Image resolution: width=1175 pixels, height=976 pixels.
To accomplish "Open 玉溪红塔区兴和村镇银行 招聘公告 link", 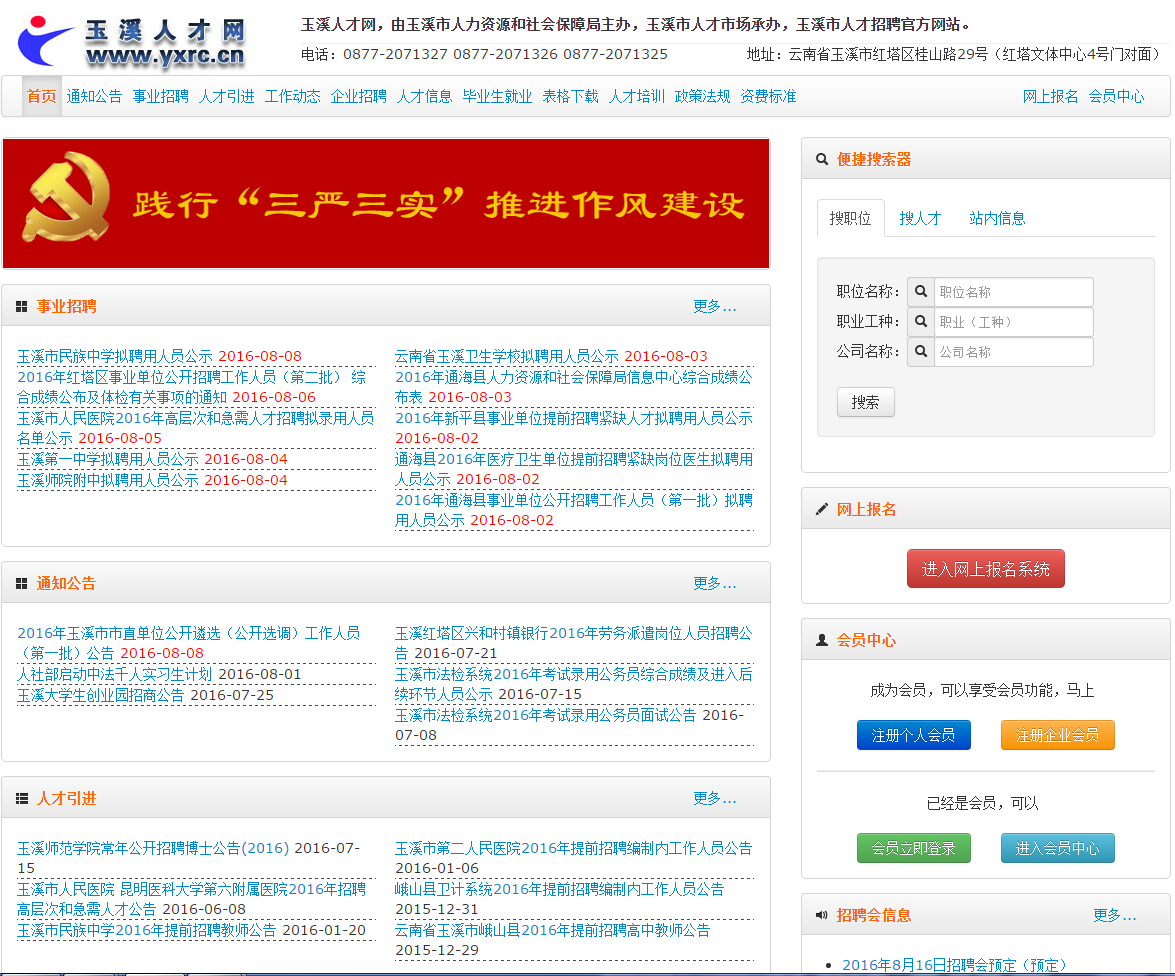I will coord(573,643).
